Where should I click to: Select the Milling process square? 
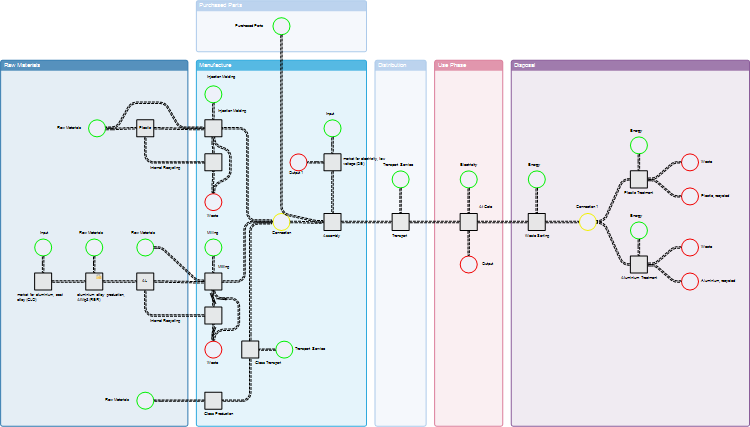click(x=213, y=281)
